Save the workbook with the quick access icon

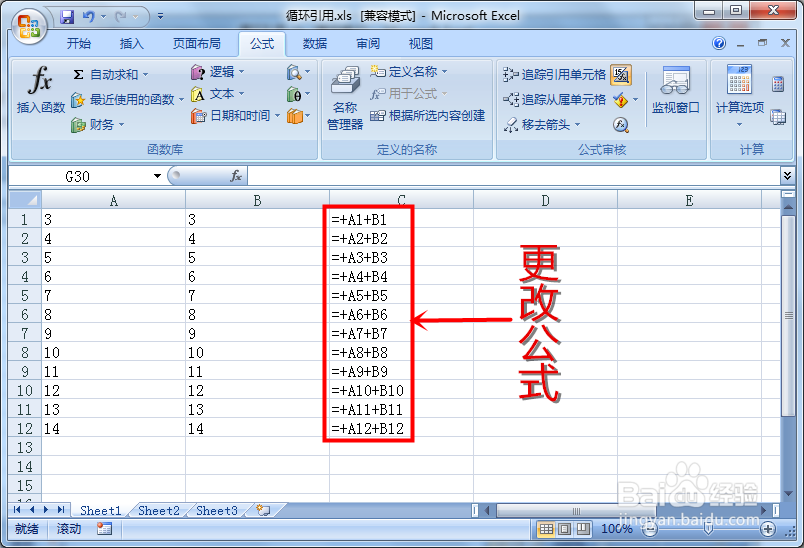click(x=67, y=17)
